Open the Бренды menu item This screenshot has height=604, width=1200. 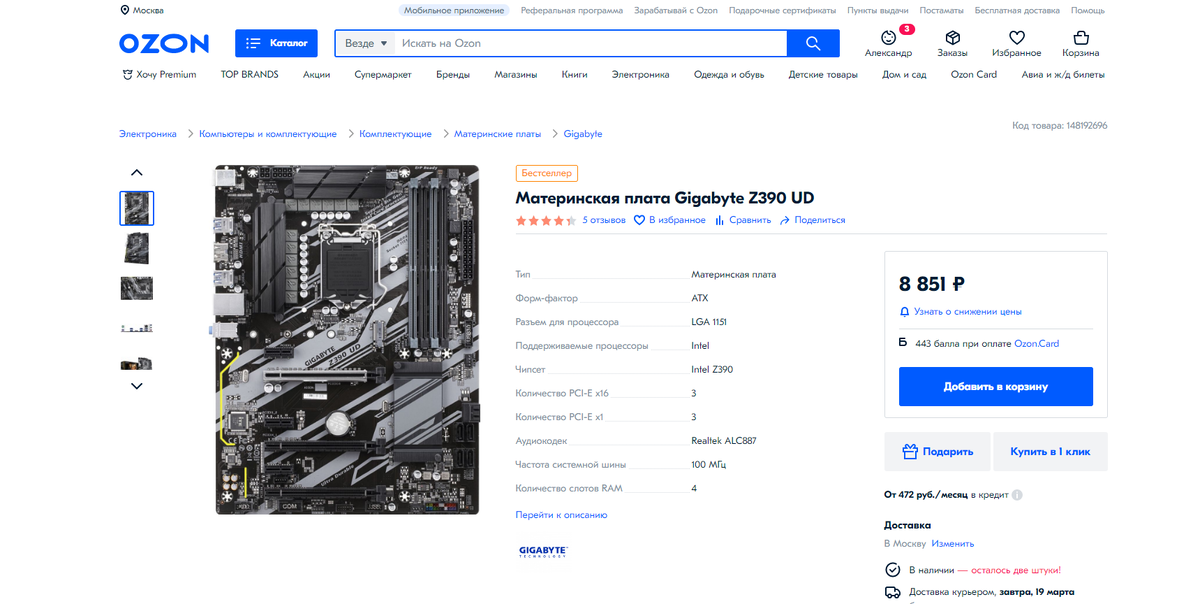[x=453, y=75]
